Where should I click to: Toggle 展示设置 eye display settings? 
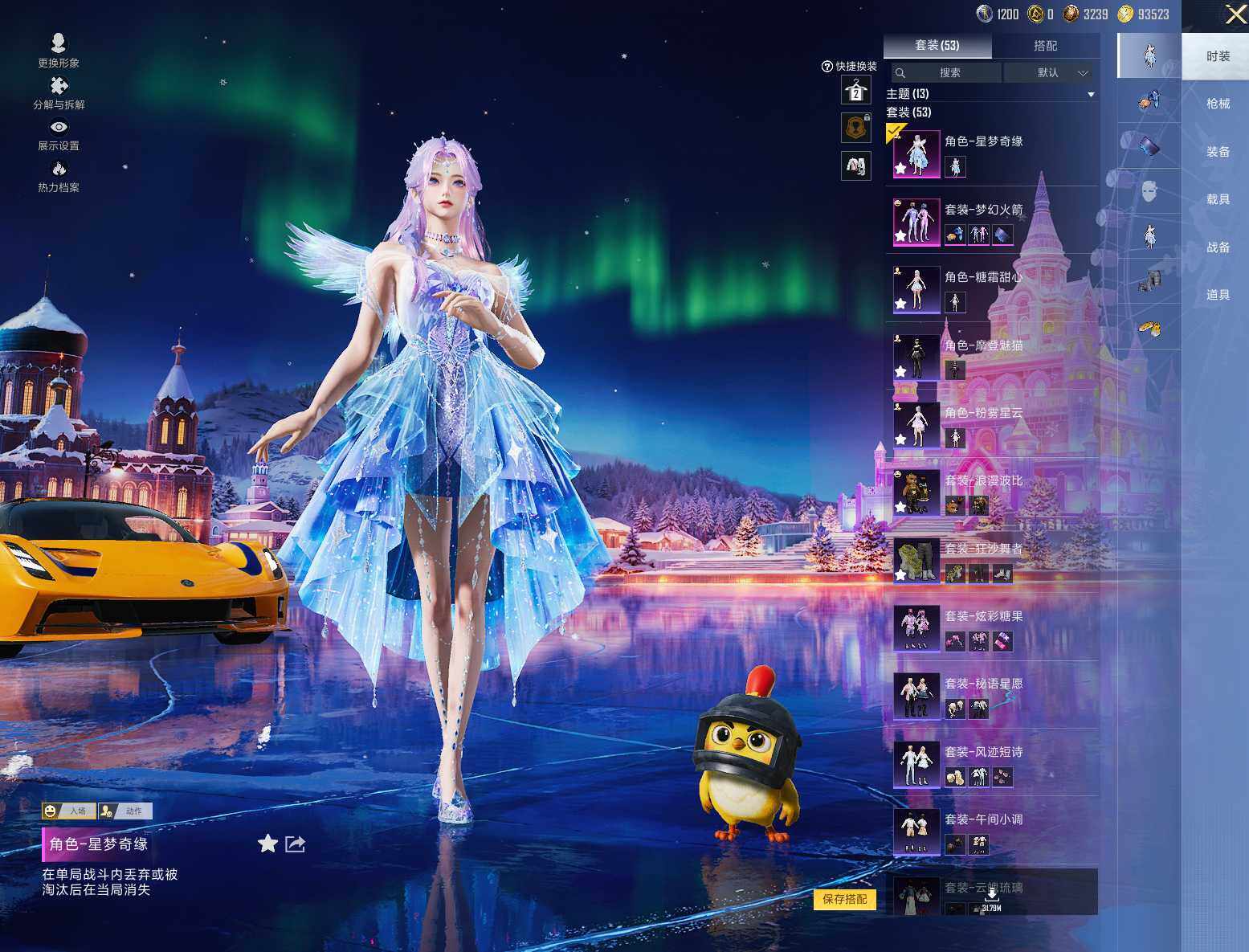point(59,127)
